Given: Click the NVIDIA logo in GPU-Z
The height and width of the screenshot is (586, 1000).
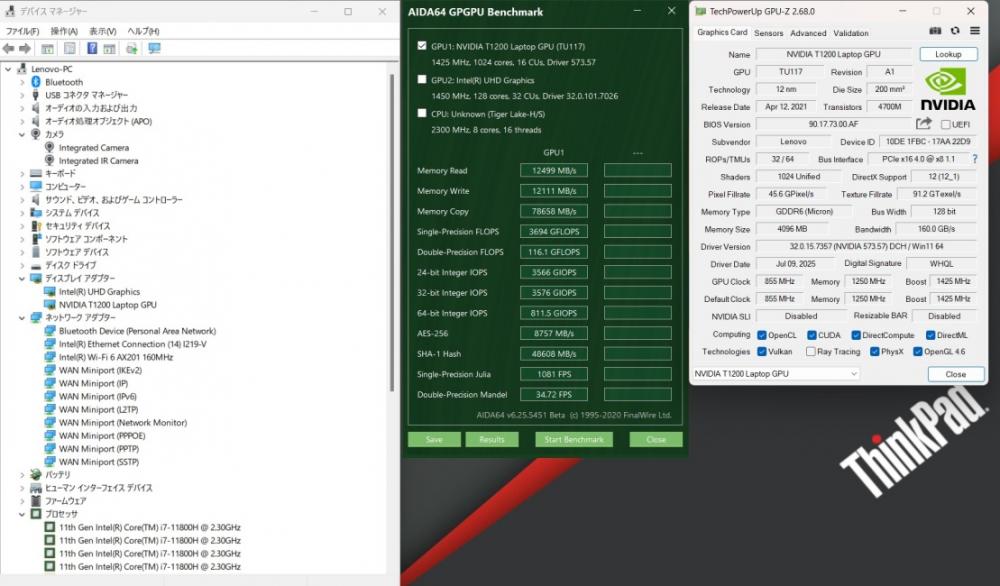Looking at the screenshot, I should click(x=947, y=90).
